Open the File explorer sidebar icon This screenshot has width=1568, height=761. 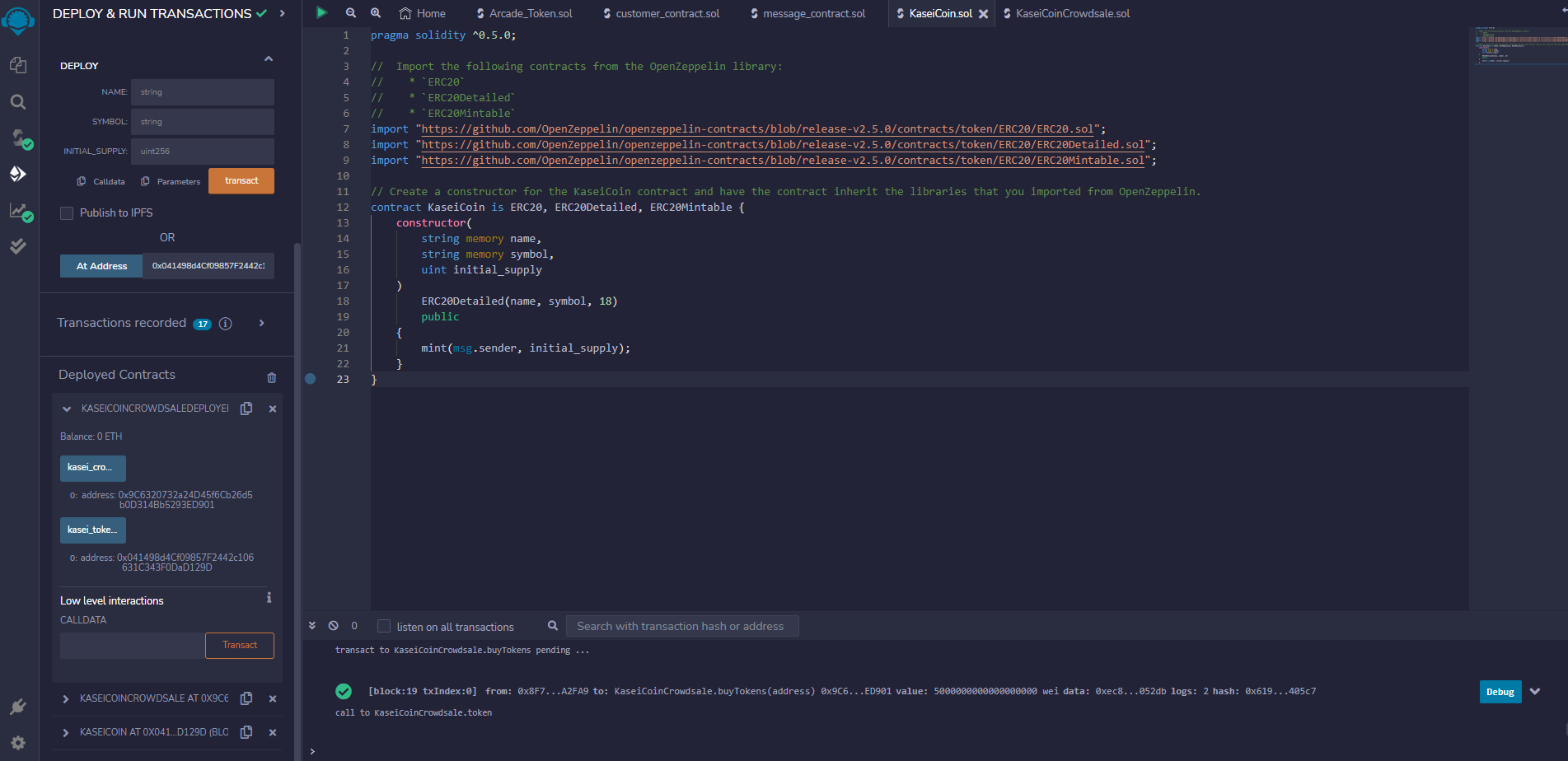[18, 65]
